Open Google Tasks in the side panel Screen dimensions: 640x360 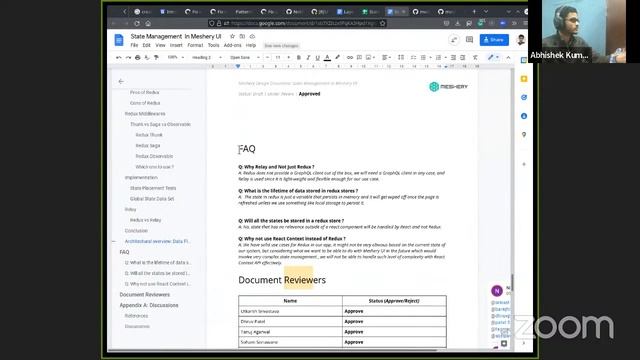[x=524, y=98]
